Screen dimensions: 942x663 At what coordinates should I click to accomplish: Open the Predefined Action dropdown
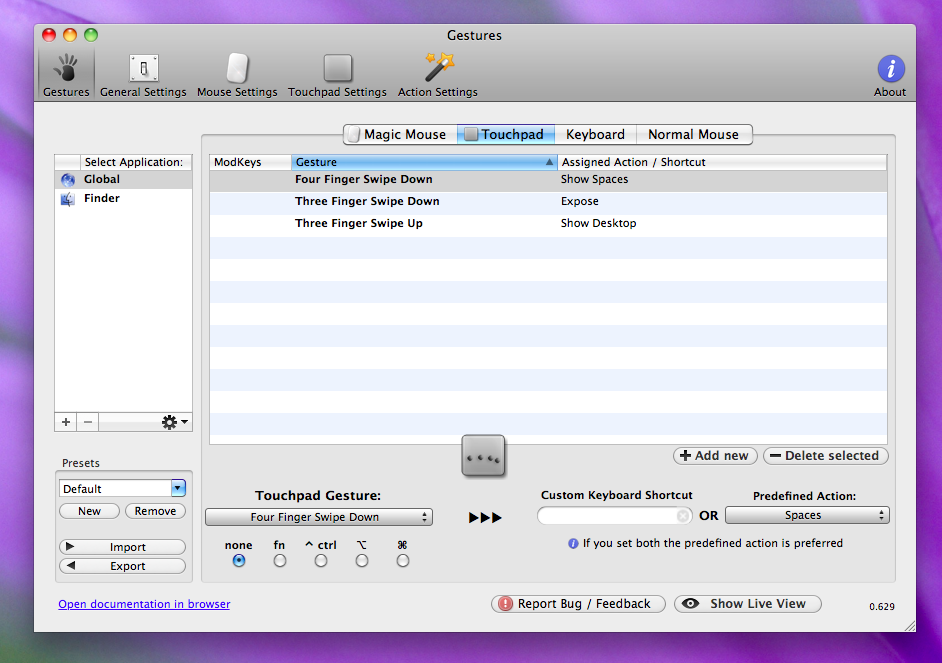pyautogui.click(x=806, y=516)
